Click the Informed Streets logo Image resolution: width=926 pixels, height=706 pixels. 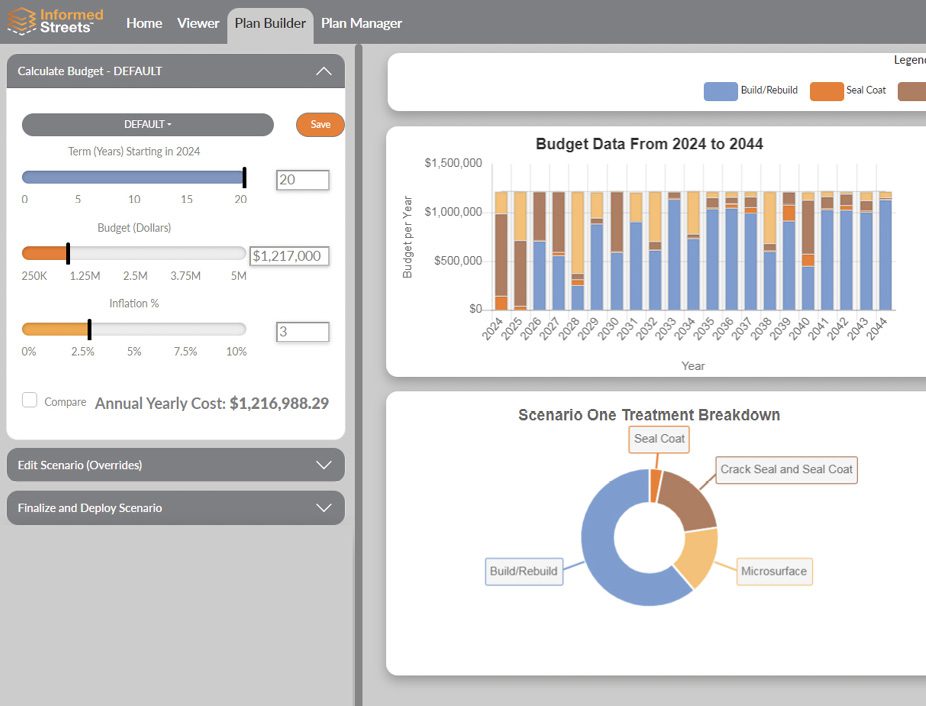55,21
